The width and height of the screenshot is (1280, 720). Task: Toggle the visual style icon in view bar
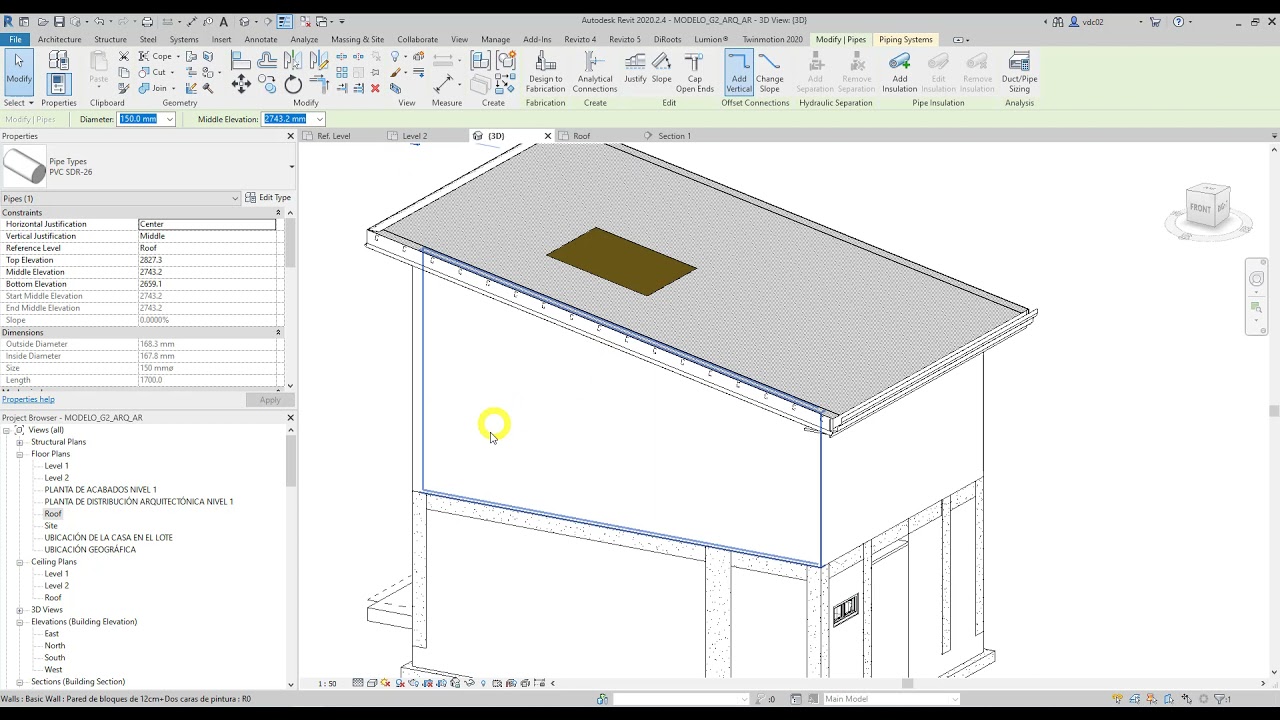[372, 683]
